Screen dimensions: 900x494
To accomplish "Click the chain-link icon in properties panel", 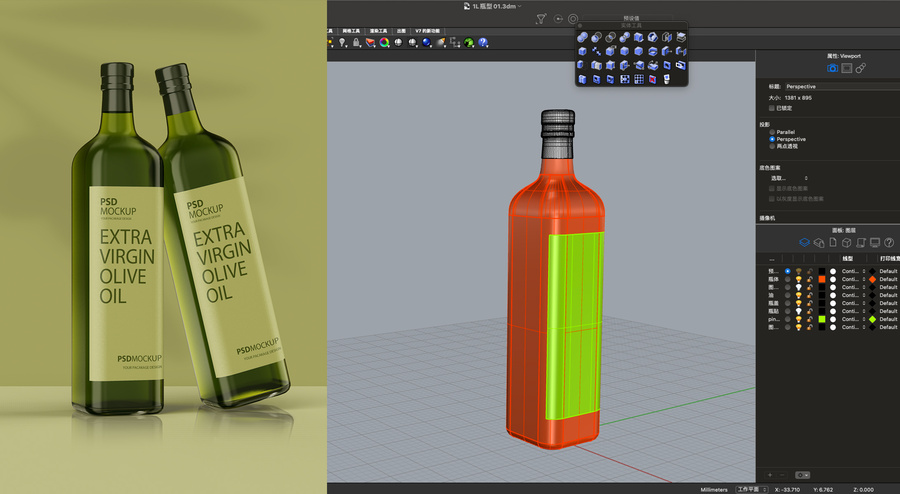I will point(860,68).
